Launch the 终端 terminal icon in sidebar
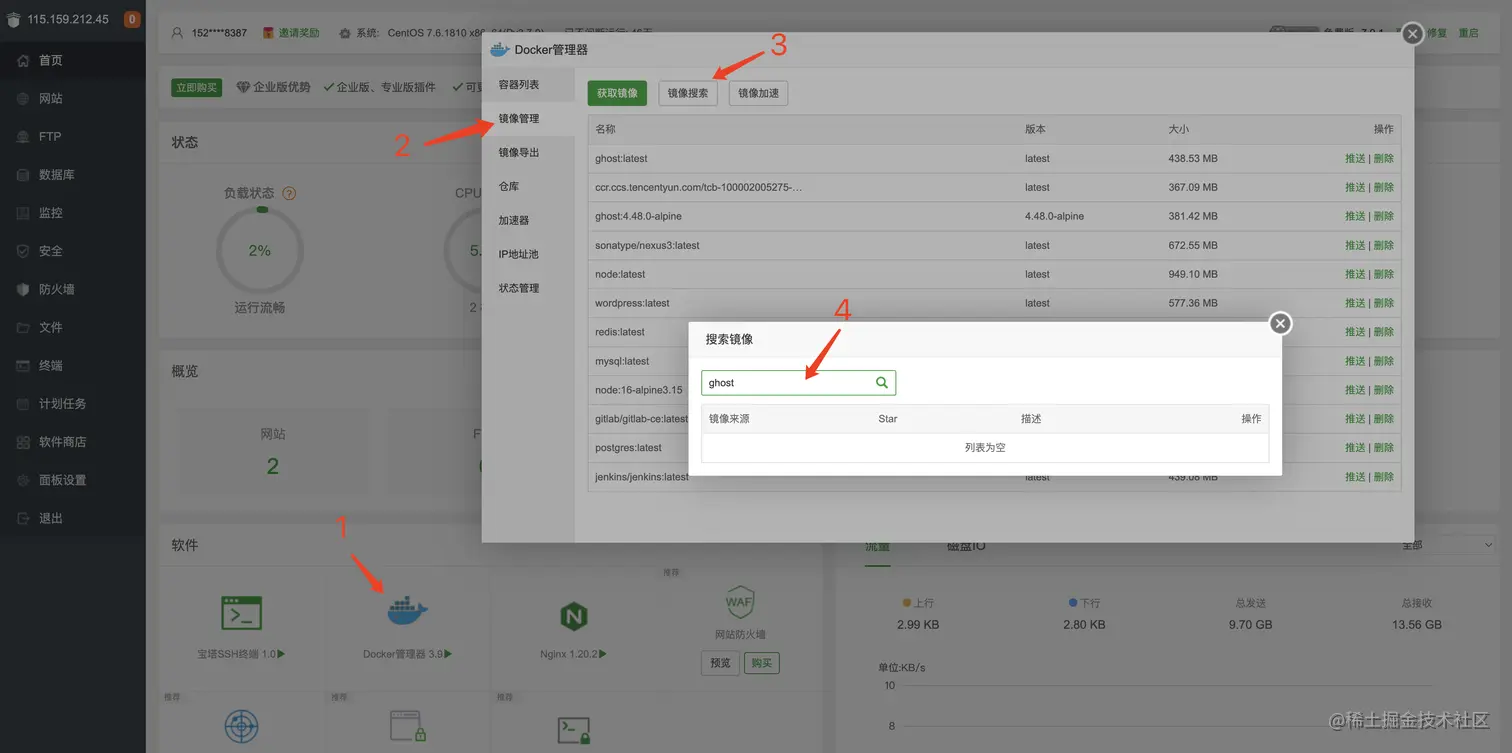Image resolution: width=1512 pixels, height=753 pixels. click(x=22, y=366)
